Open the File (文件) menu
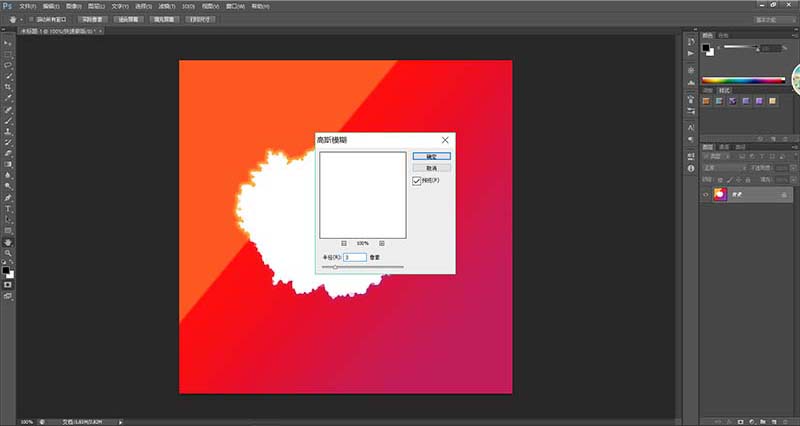 pyautogui.click(x=26, y=5)
